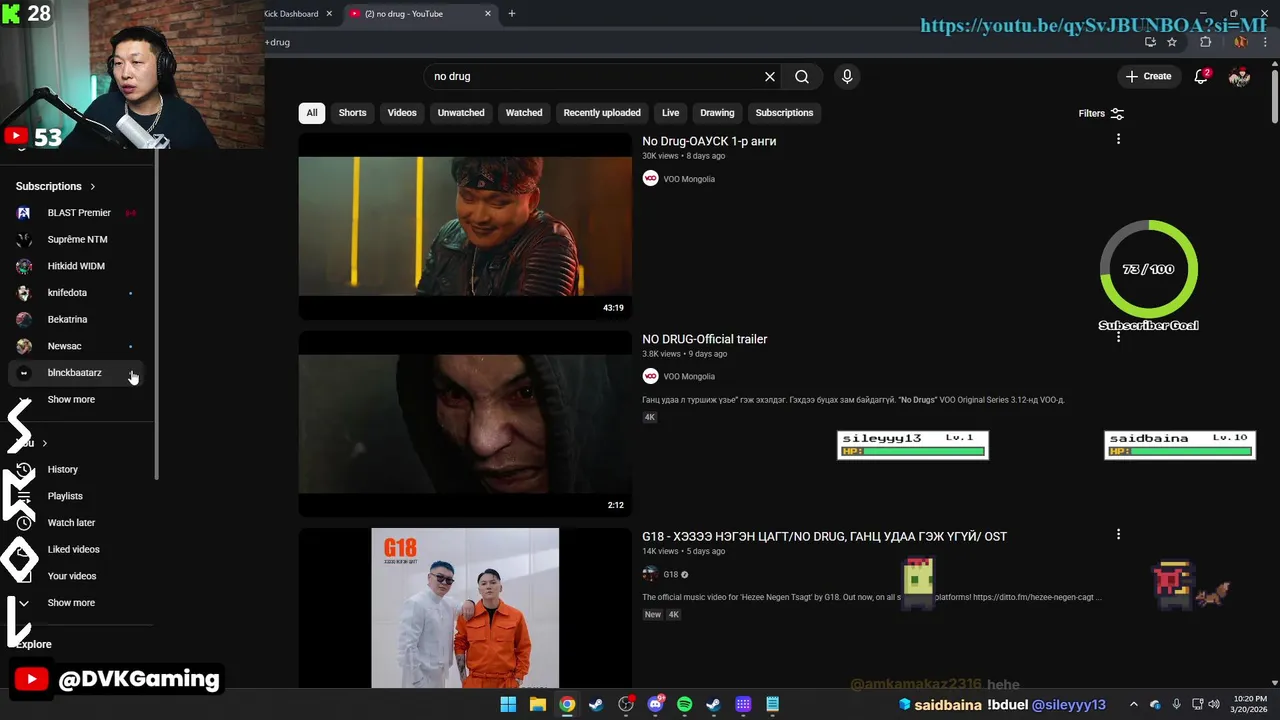Open options menu for G18 video

click(x=1118, y=535)
